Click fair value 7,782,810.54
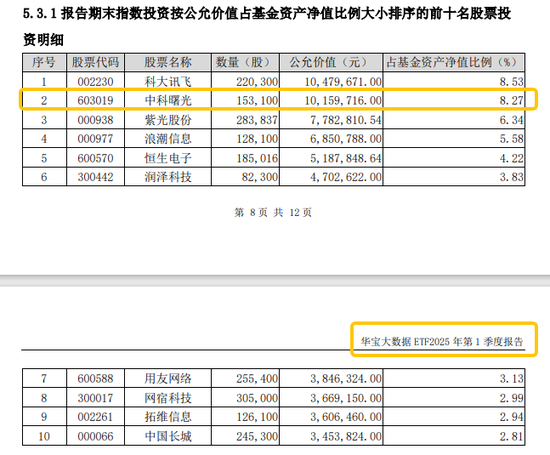Viewport: 550px width, 455px height. click(346, 120)
